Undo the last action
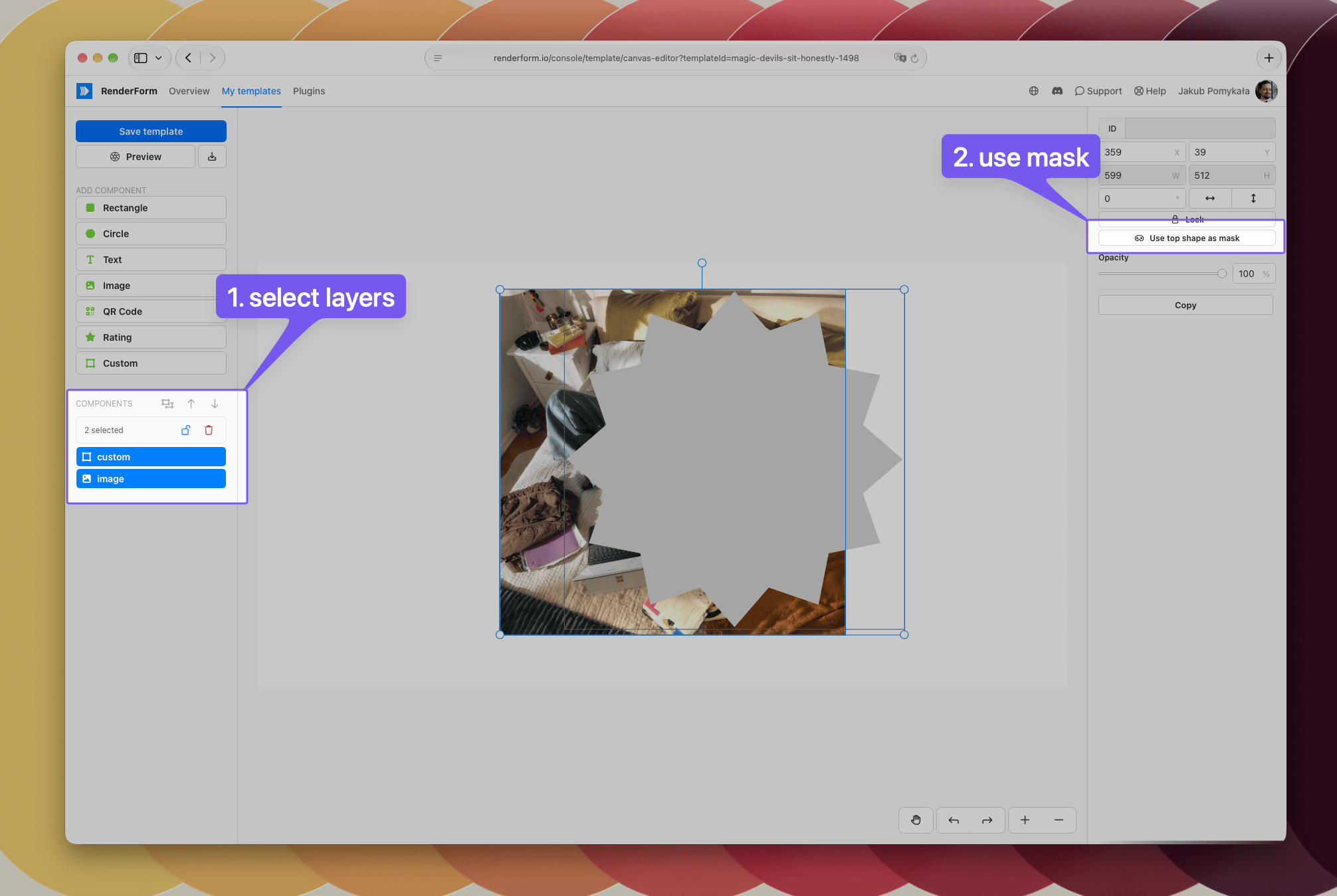 [954, 820]
